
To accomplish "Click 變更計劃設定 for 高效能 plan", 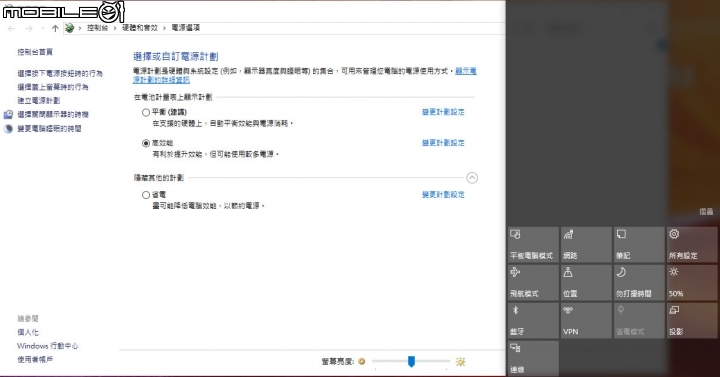I will click(443, 143).
